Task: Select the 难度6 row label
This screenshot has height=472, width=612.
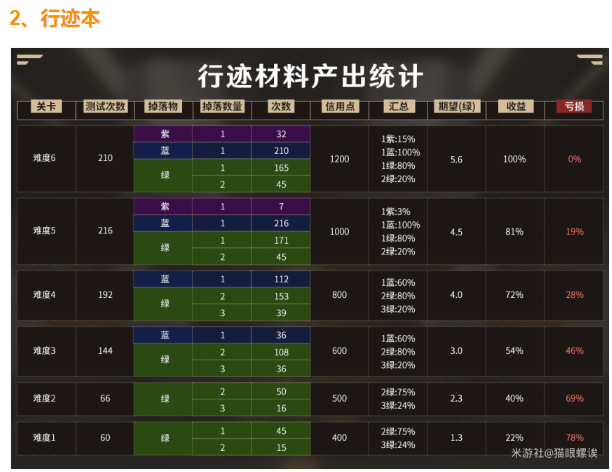Action: pos(47,159)
